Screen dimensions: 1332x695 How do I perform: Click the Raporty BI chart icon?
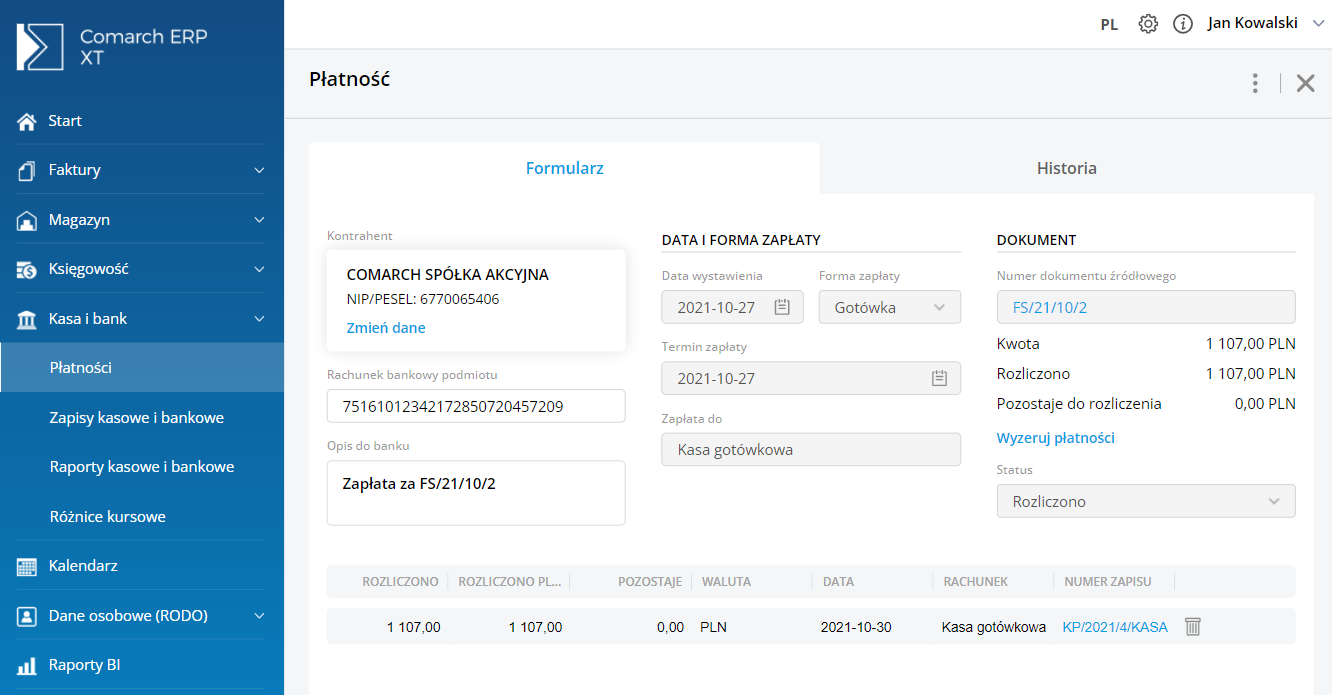tap(27, 665)
